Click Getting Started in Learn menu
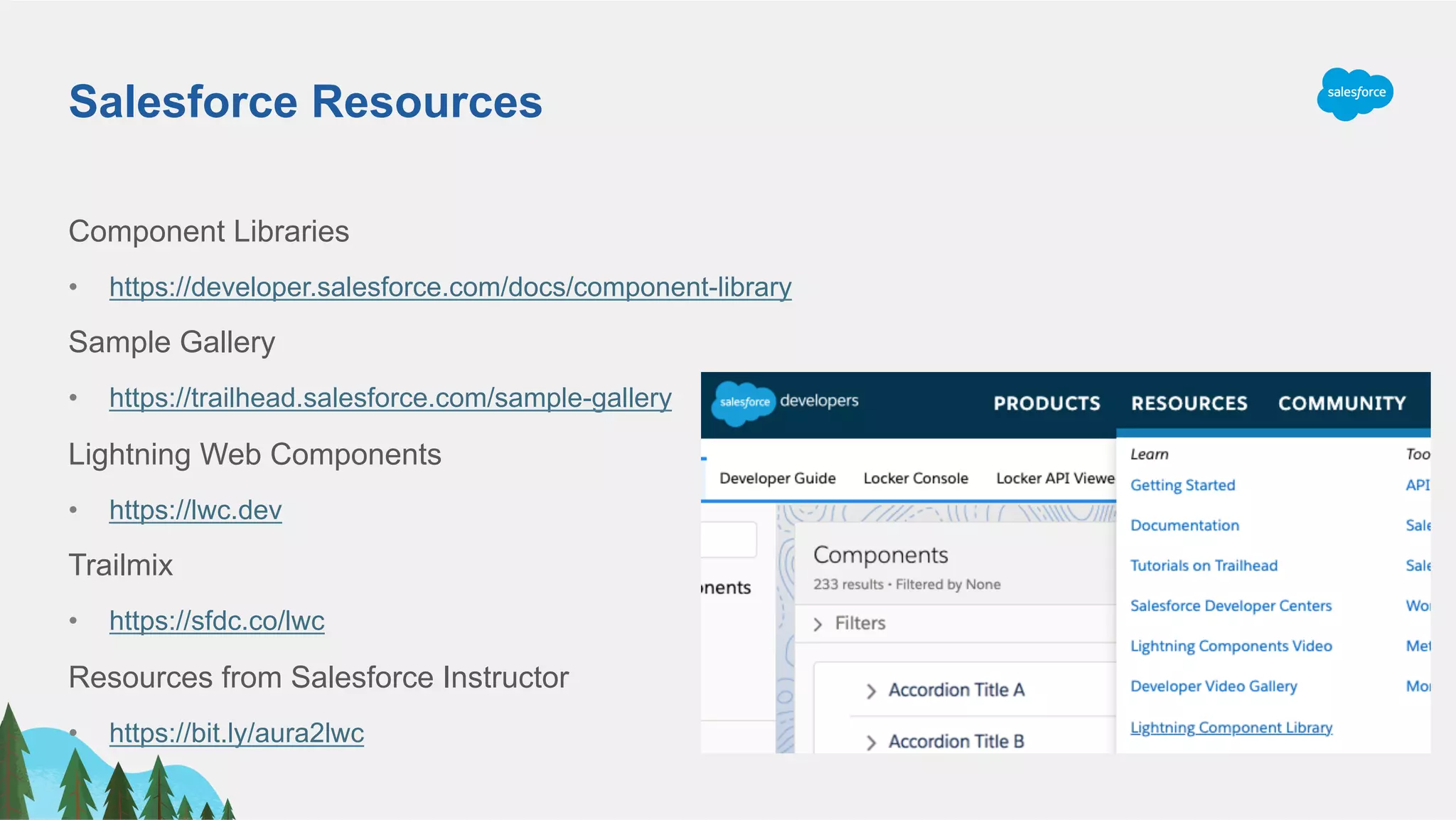Image resolution: width=1456 pixels, height=820 pixels. [x=1183, y=485]
